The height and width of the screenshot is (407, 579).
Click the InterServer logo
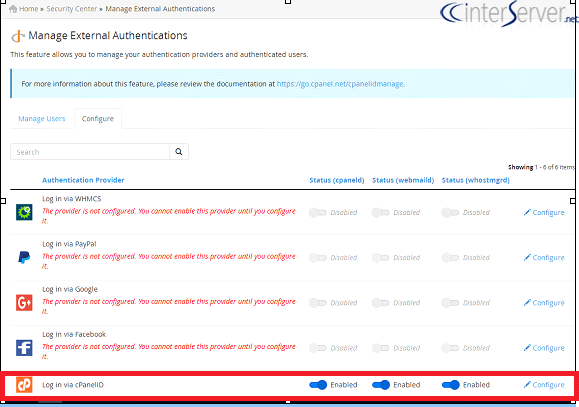[509, 13]
